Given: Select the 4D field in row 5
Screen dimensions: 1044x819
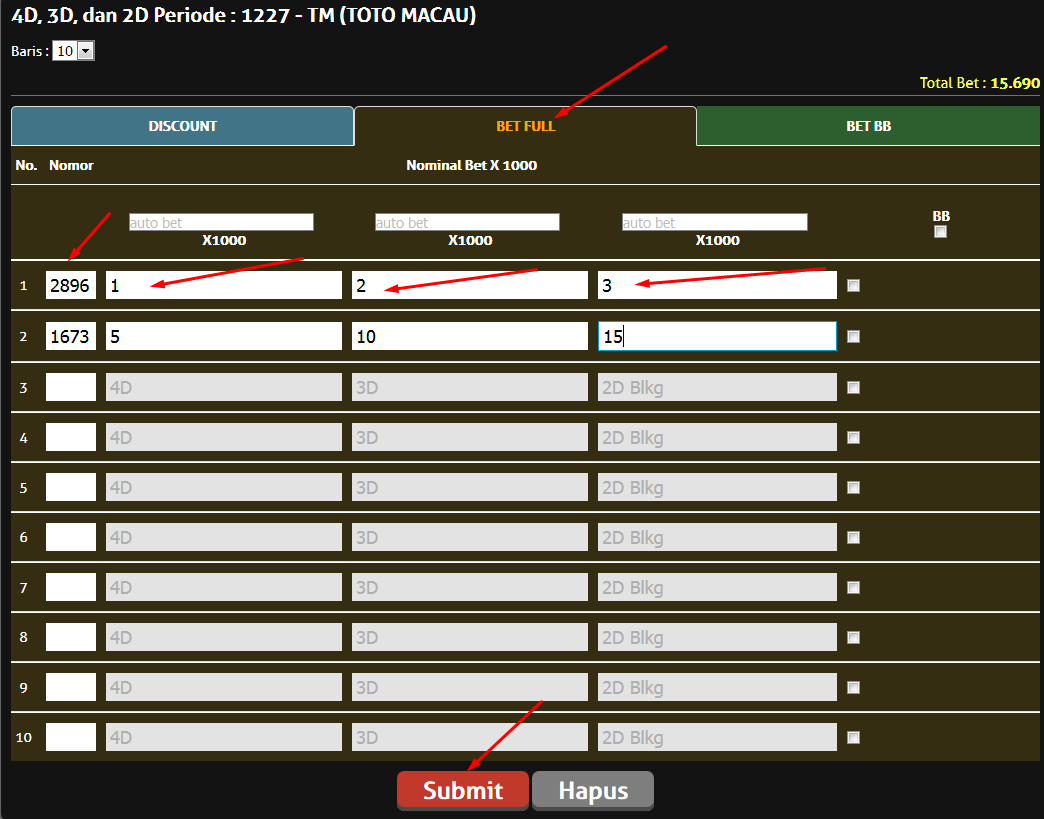Looking at the screenshot, I should [224, 487].
